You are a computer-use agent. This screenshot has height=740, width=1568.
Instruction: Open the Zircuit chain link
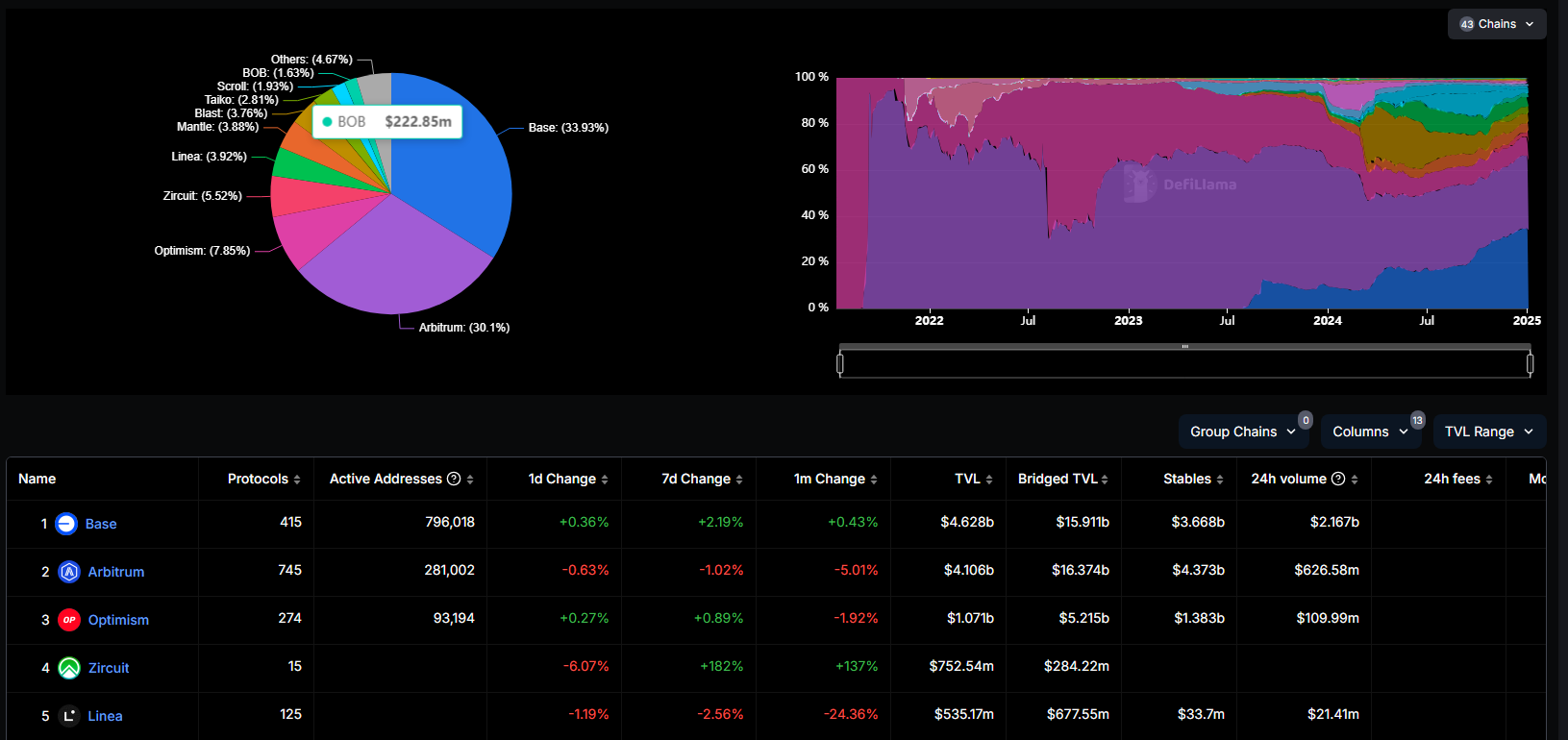tap(109, 668)
